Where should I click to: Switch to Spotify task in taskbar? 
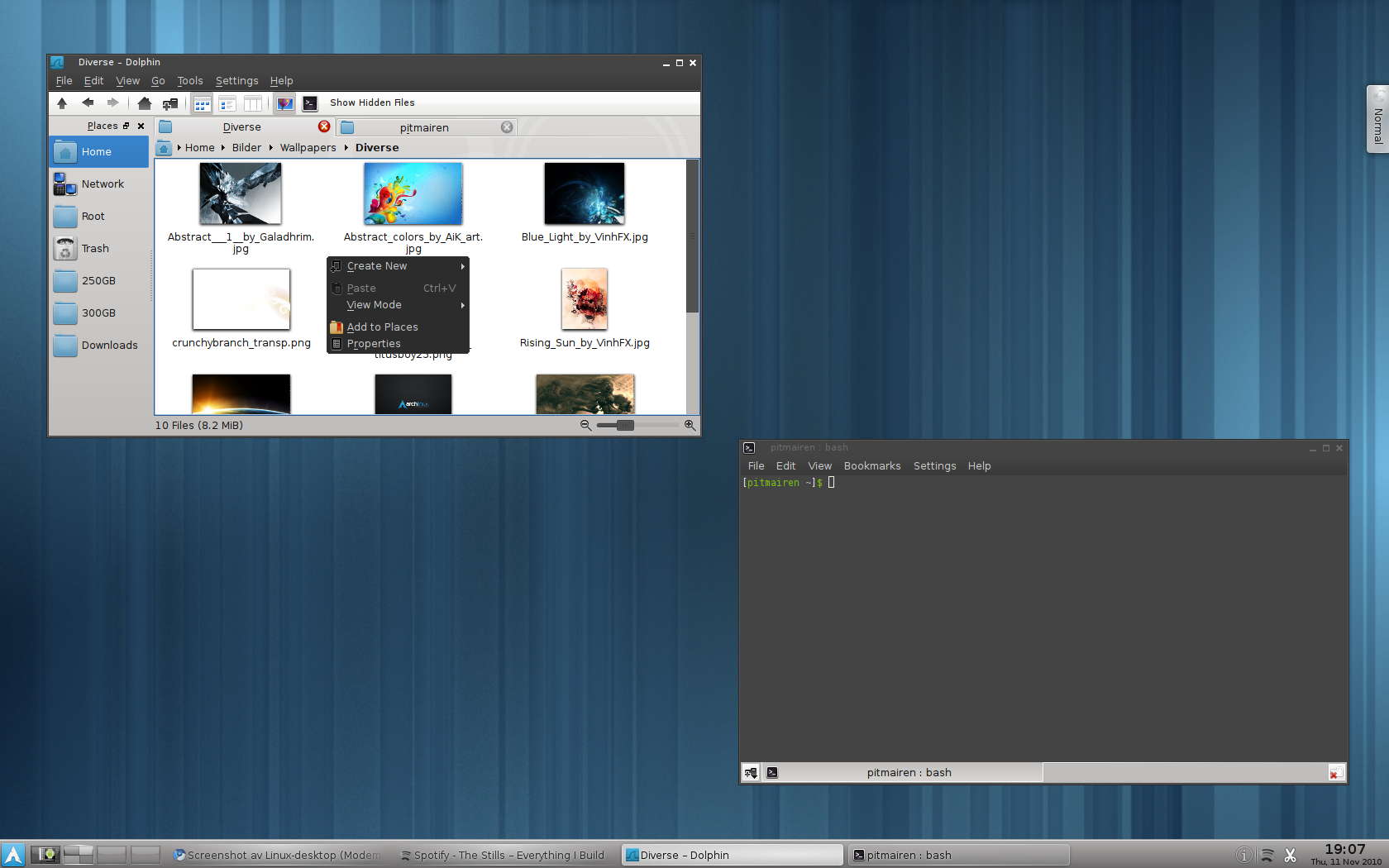[x=504, y=856]
